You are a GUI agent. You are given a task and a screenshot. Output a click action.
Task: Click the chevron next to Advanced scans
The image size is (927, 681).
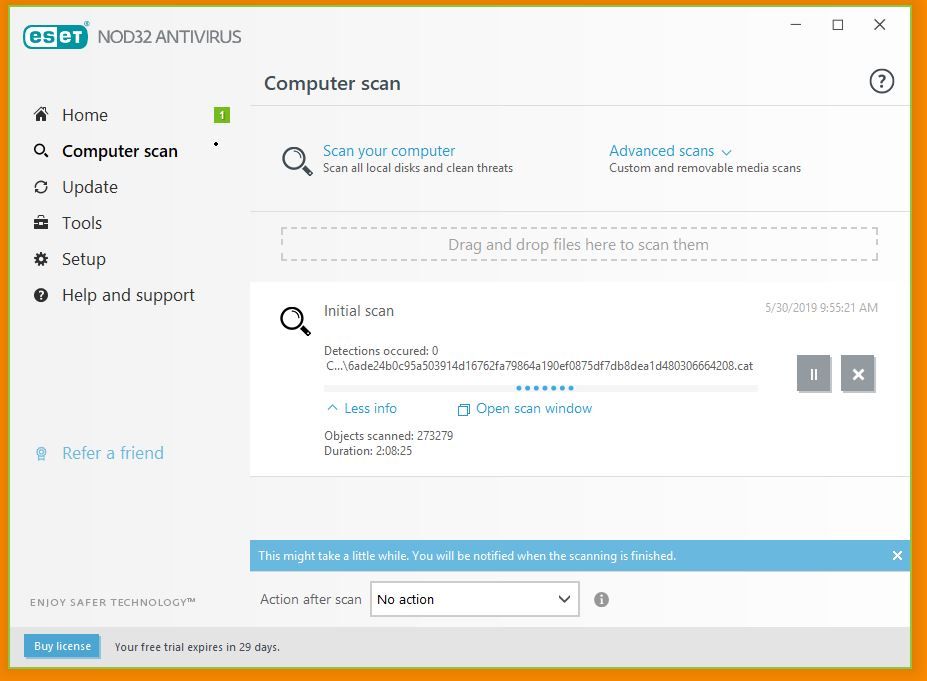(x=727, y=153)
